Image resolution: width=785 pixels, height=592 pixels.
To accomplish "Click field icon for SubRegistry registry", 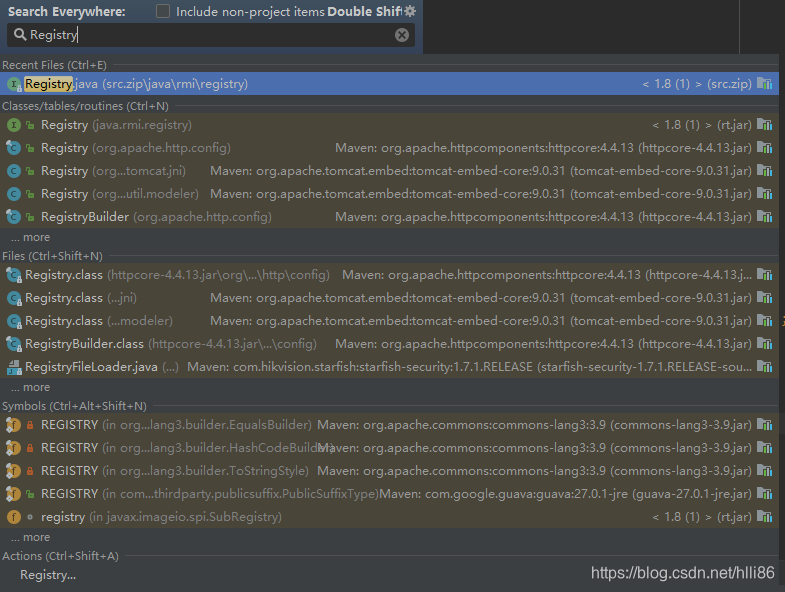I will click(x=14, y=517).
